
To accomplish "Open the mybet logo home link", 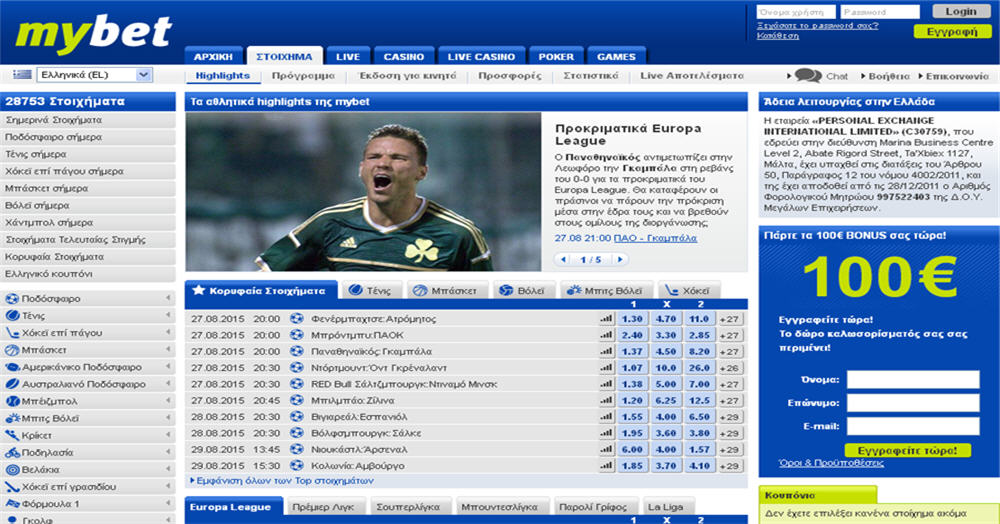I will click(93, 33).
